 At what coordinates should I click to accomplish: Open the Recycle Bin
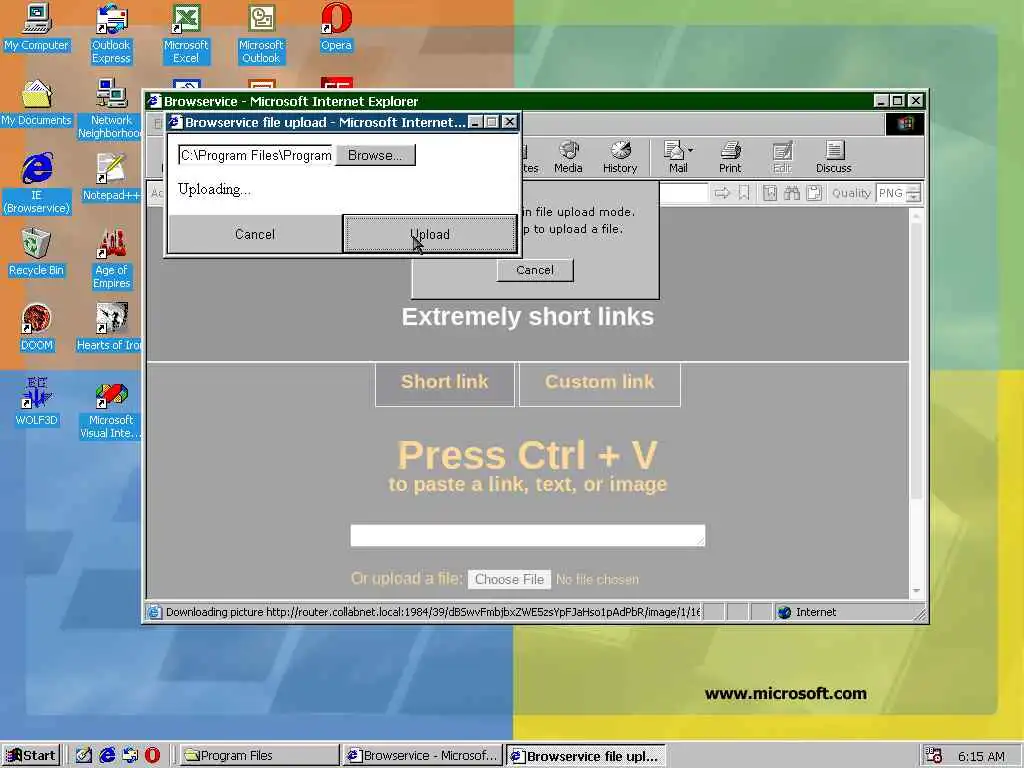tap(36, 252)
